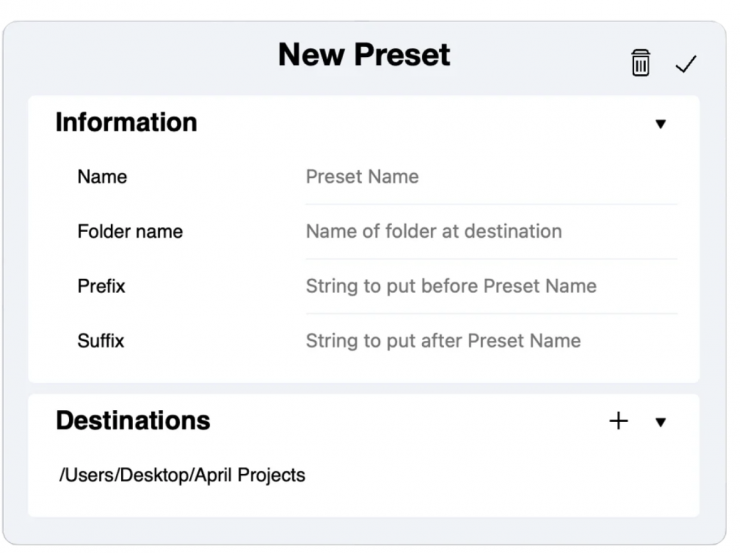Click the Destinations section heading
Viewport: 740px width, 553px height.
pyautogui.click(x=133, y=421)
